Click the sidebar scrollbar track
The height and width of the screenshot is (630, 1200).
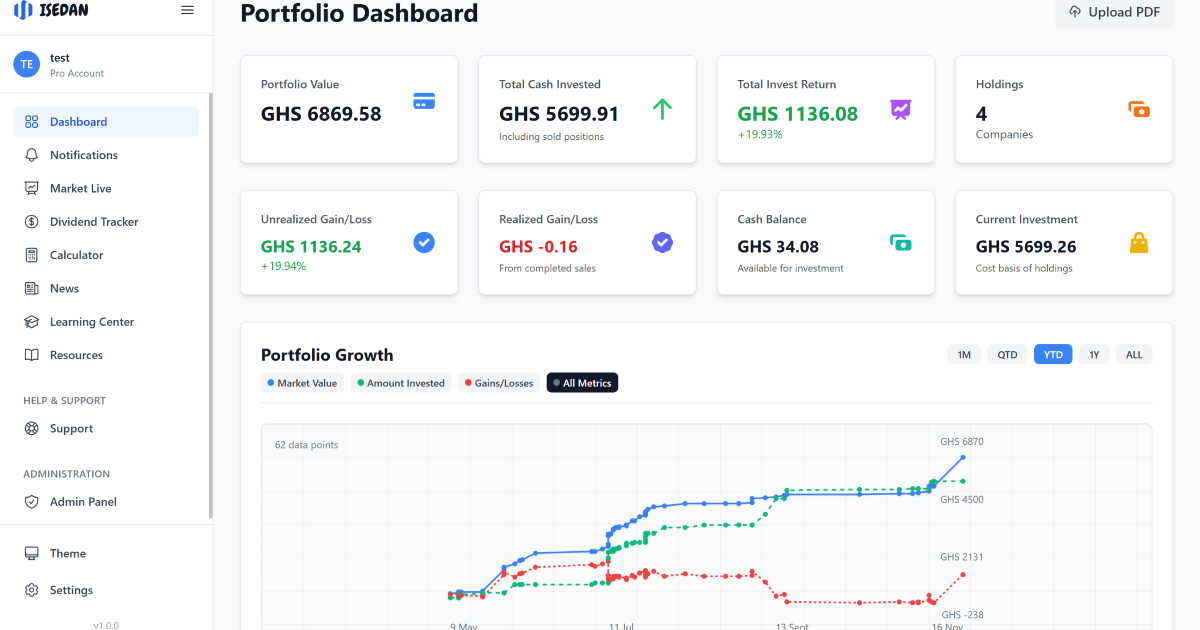[209, 300]
